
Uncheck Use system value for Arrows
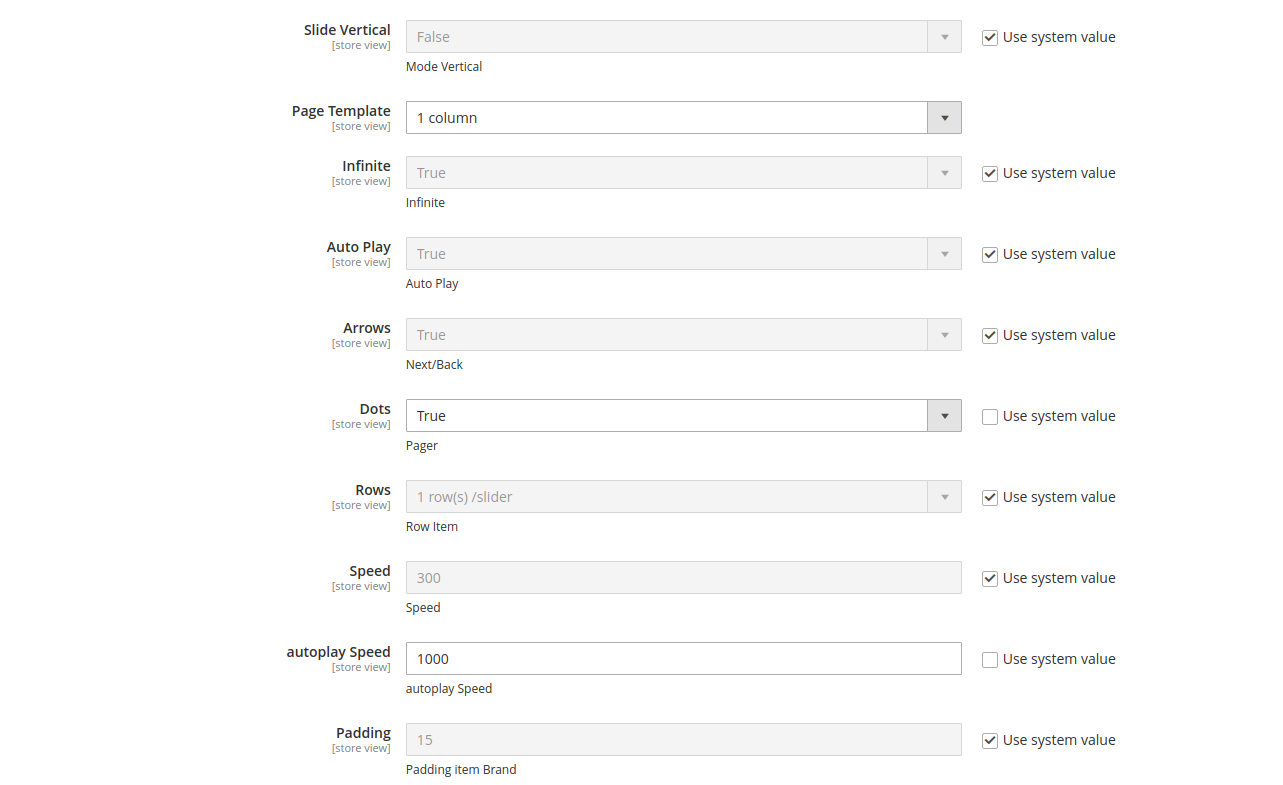(990, 336)
